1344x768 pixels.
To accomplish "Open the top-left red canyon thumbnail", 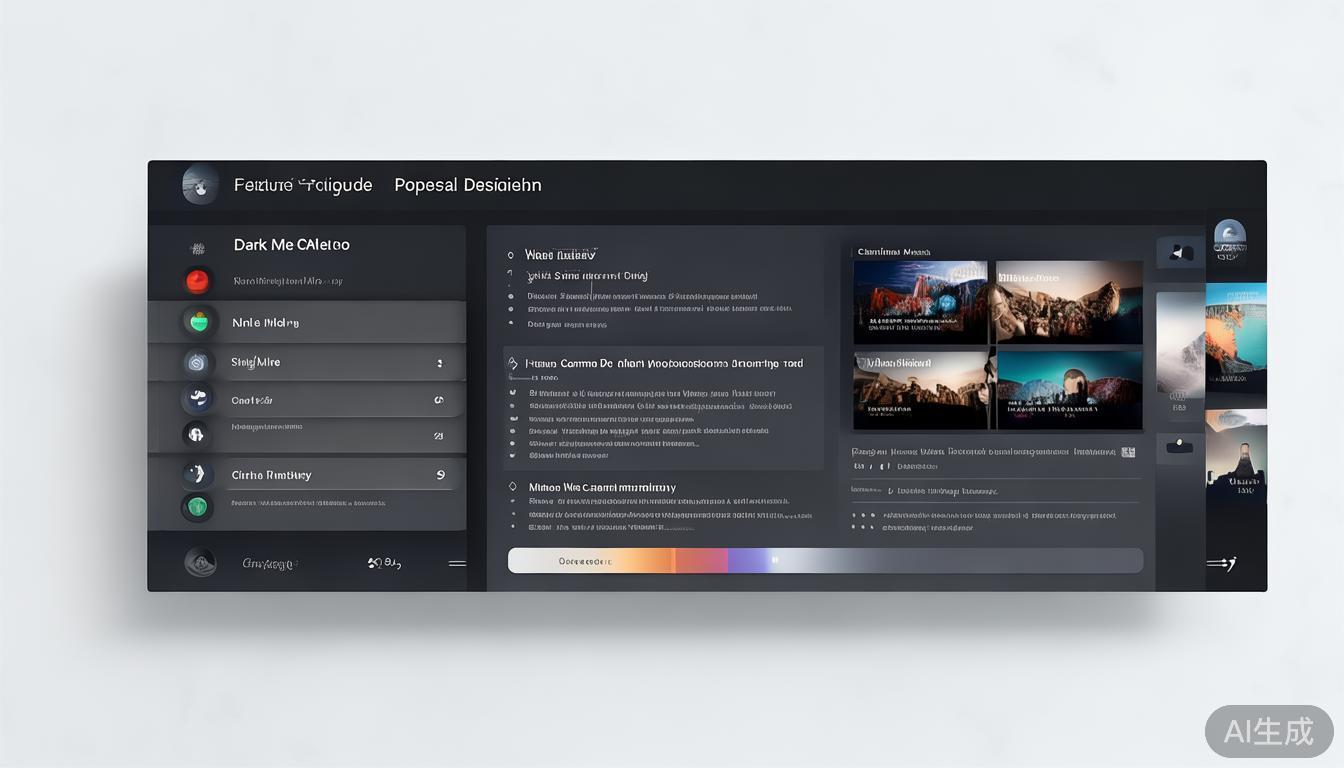I will [920, 302].
